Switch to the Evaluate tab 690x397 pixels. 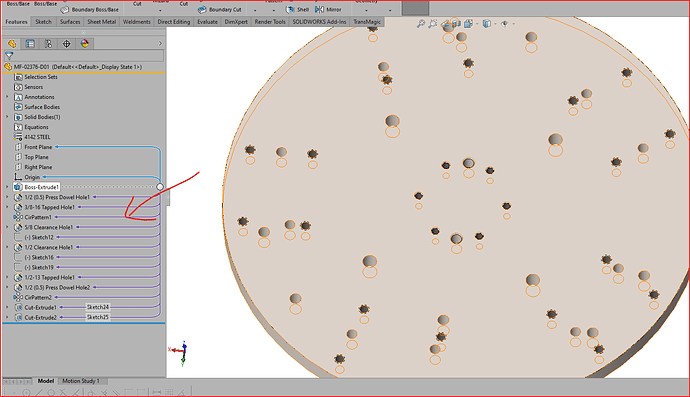207,22
